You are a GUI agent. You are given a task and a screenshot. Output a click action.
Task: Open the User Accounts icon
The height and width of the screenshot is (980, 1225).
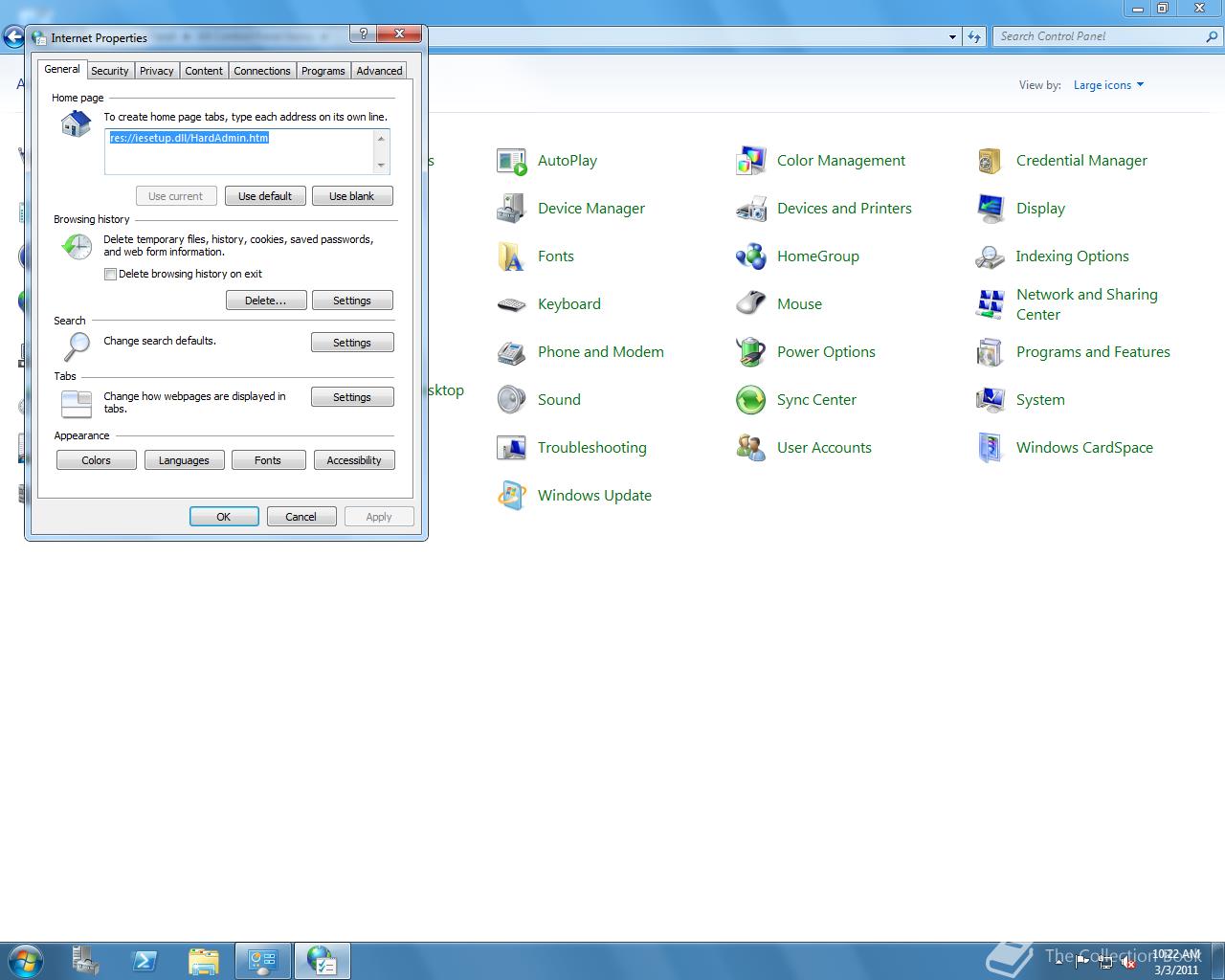click(x=751, y=448)
